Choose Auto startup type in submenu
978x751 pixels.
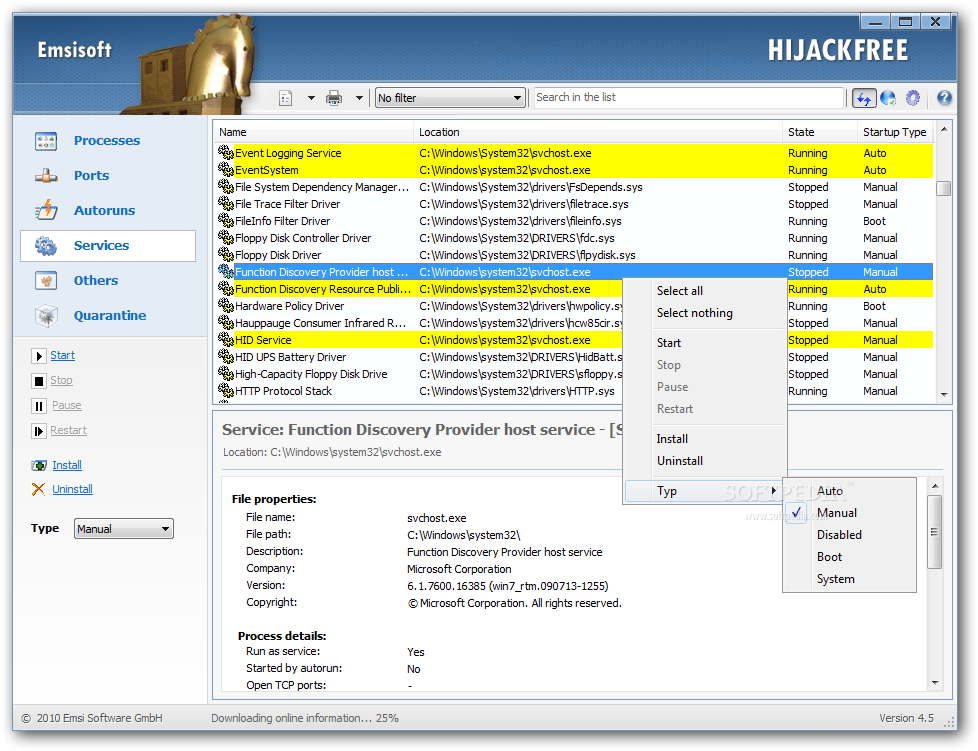tap(850, 491)
